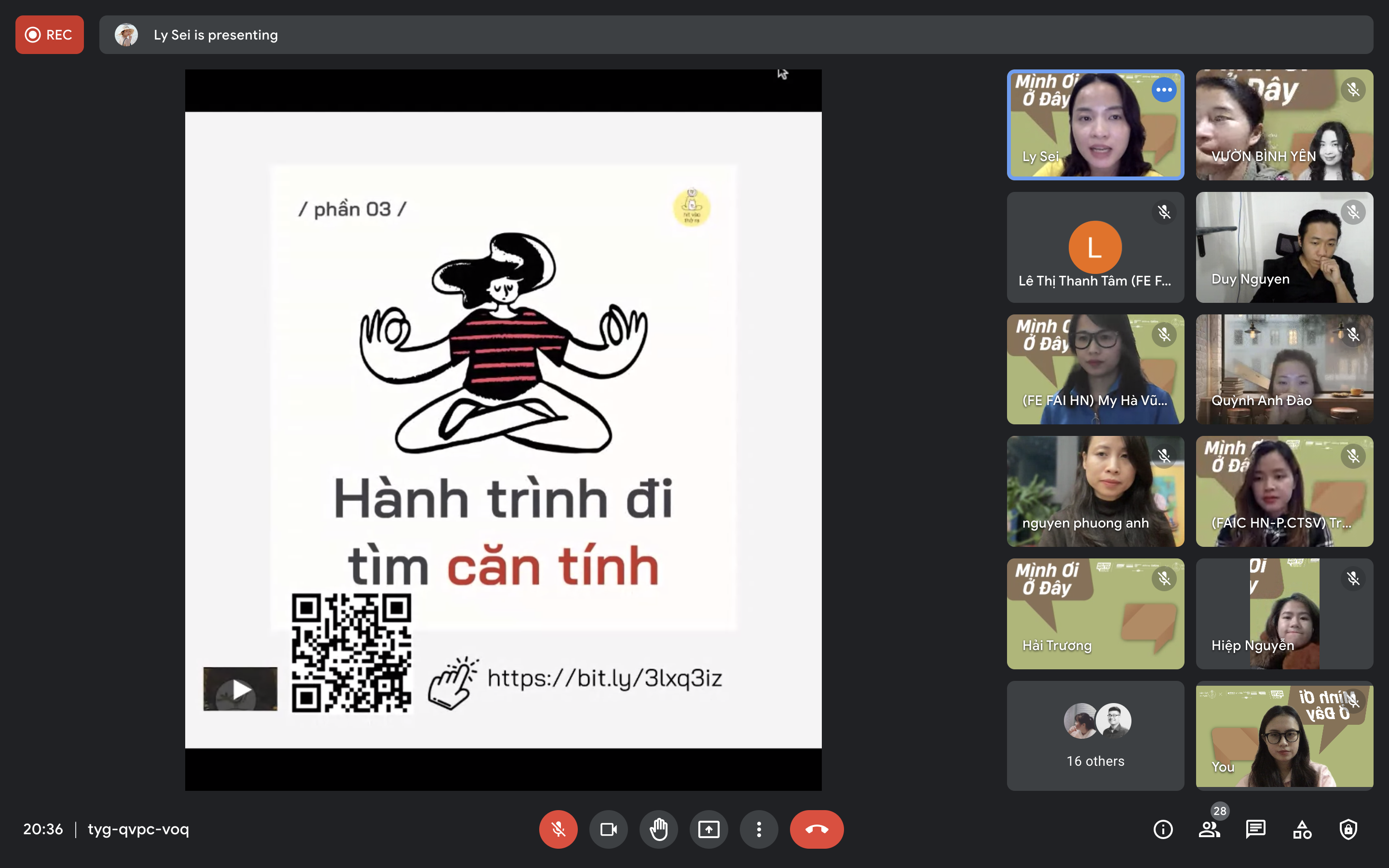Click the red leave call button
This screenshot has height=868, width=1389.
[x=816, y=829]
